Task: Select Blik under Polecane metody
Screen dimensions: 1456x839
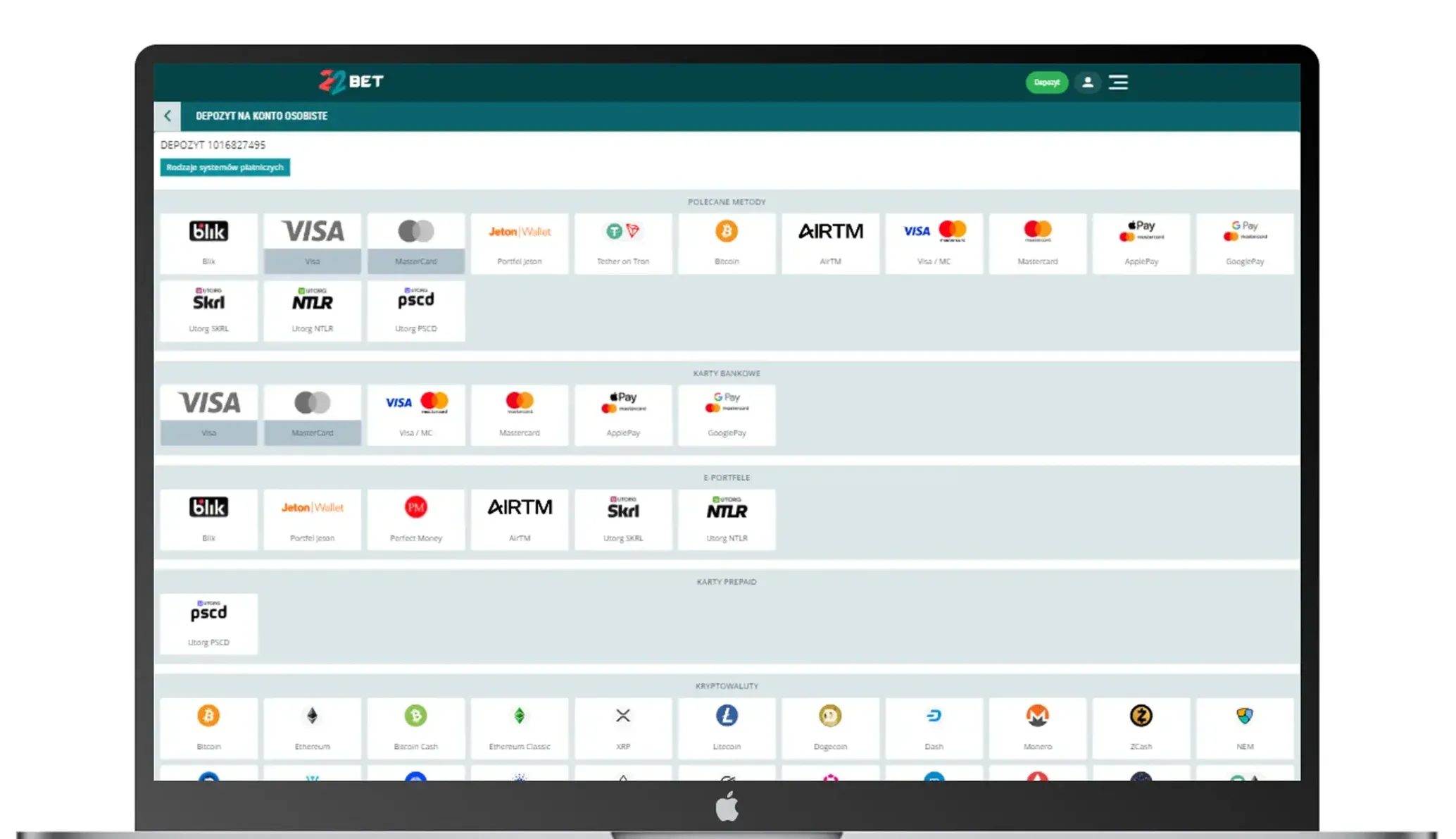Action: (x=208, y=243)
